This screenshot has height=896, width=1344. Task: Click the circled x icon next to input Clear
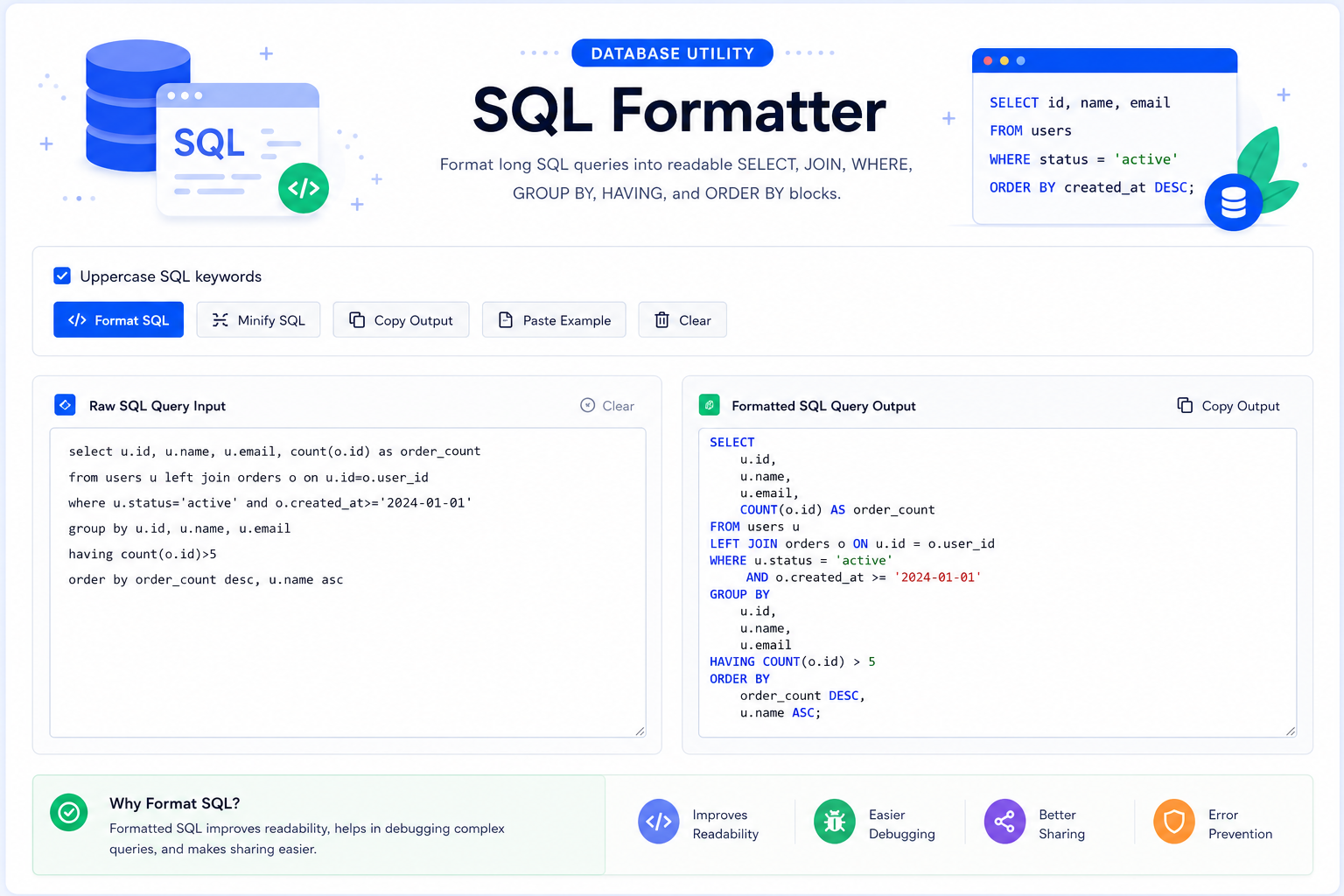[x=588, y=405]
